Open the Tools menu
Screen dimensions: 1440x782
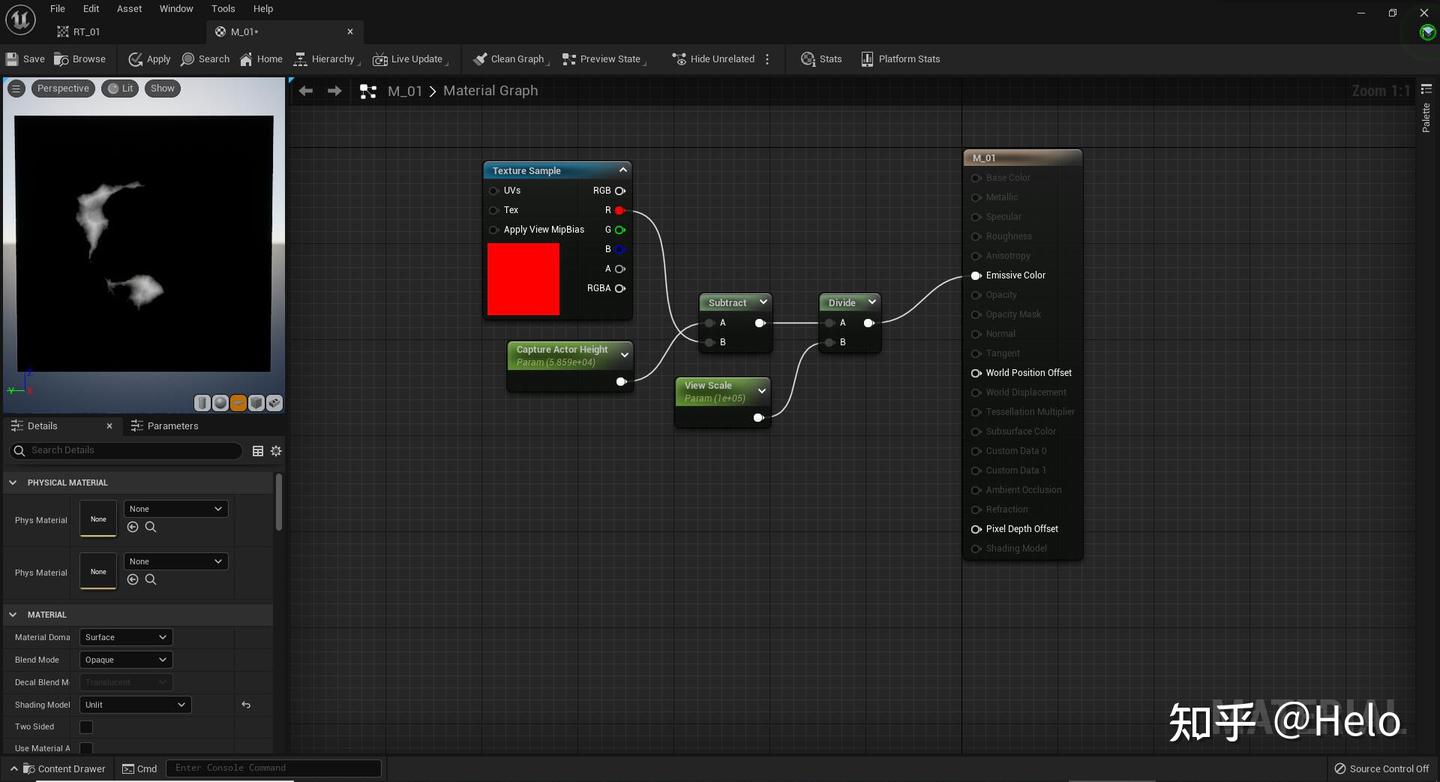222,8
